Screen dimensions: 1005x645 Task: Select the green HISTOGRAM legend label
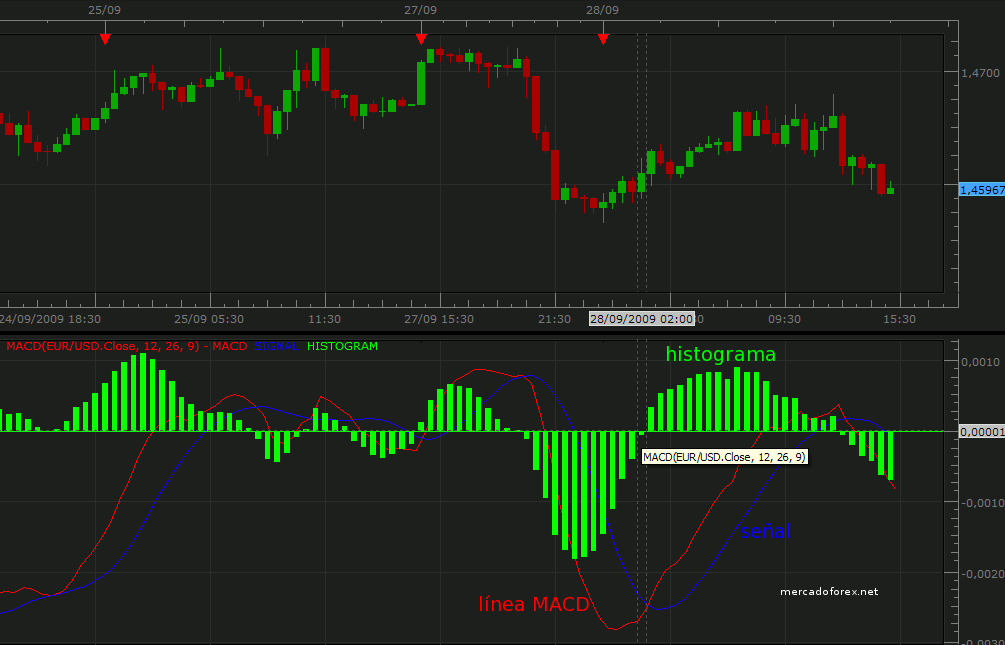[342, 346]
